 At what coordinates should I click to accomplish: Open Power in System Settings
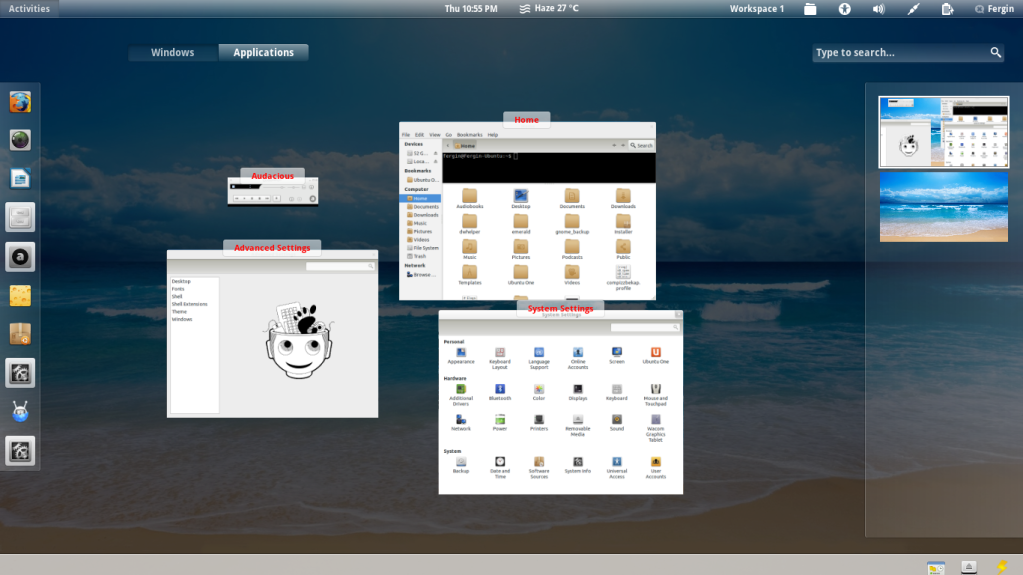[x=500, y=423]
